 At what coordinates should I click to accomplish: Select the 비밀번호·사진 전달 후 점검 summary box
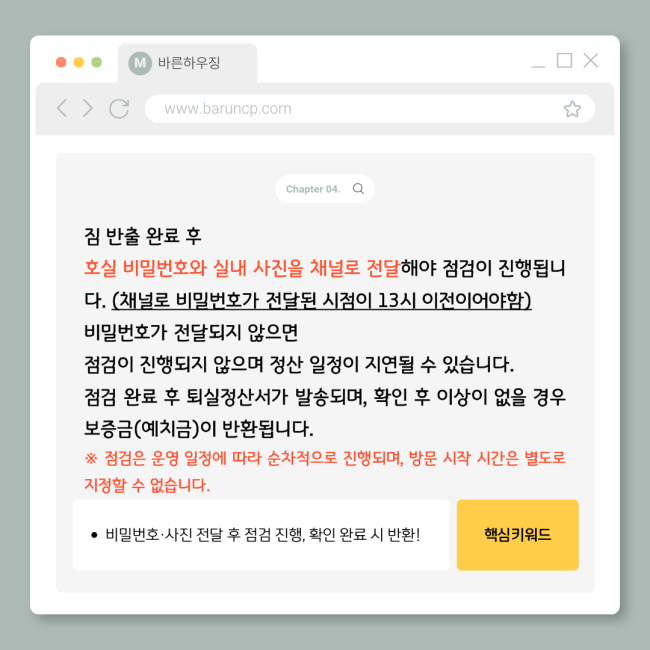click(x=261, y=535)
